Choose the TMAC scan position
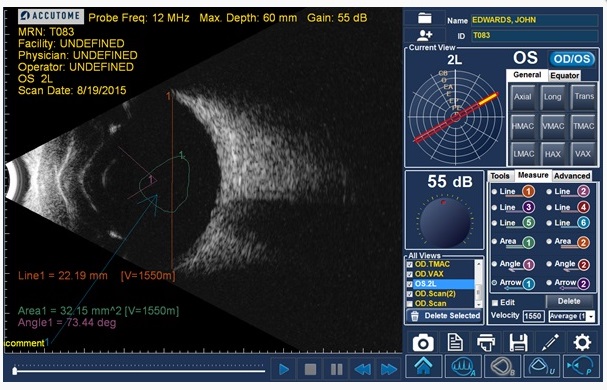 click(583, 126)
